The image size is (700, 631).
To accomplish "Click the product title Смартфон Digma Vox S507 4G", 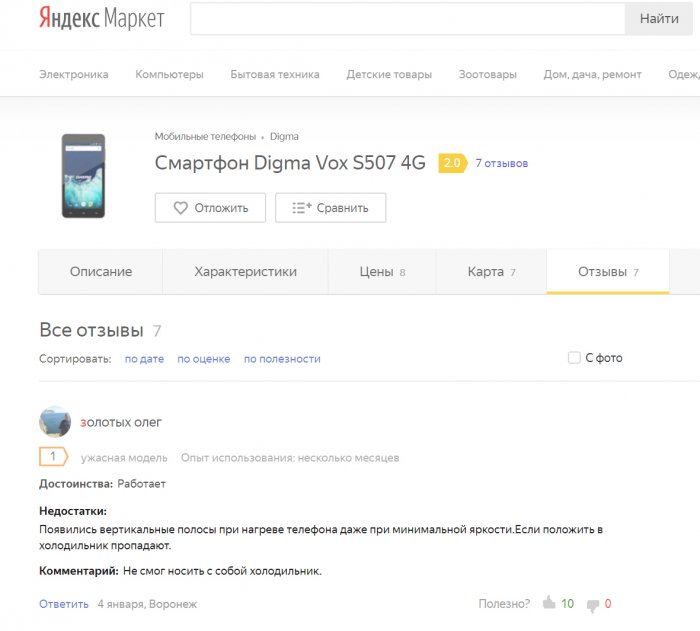I will coord(290,163).
